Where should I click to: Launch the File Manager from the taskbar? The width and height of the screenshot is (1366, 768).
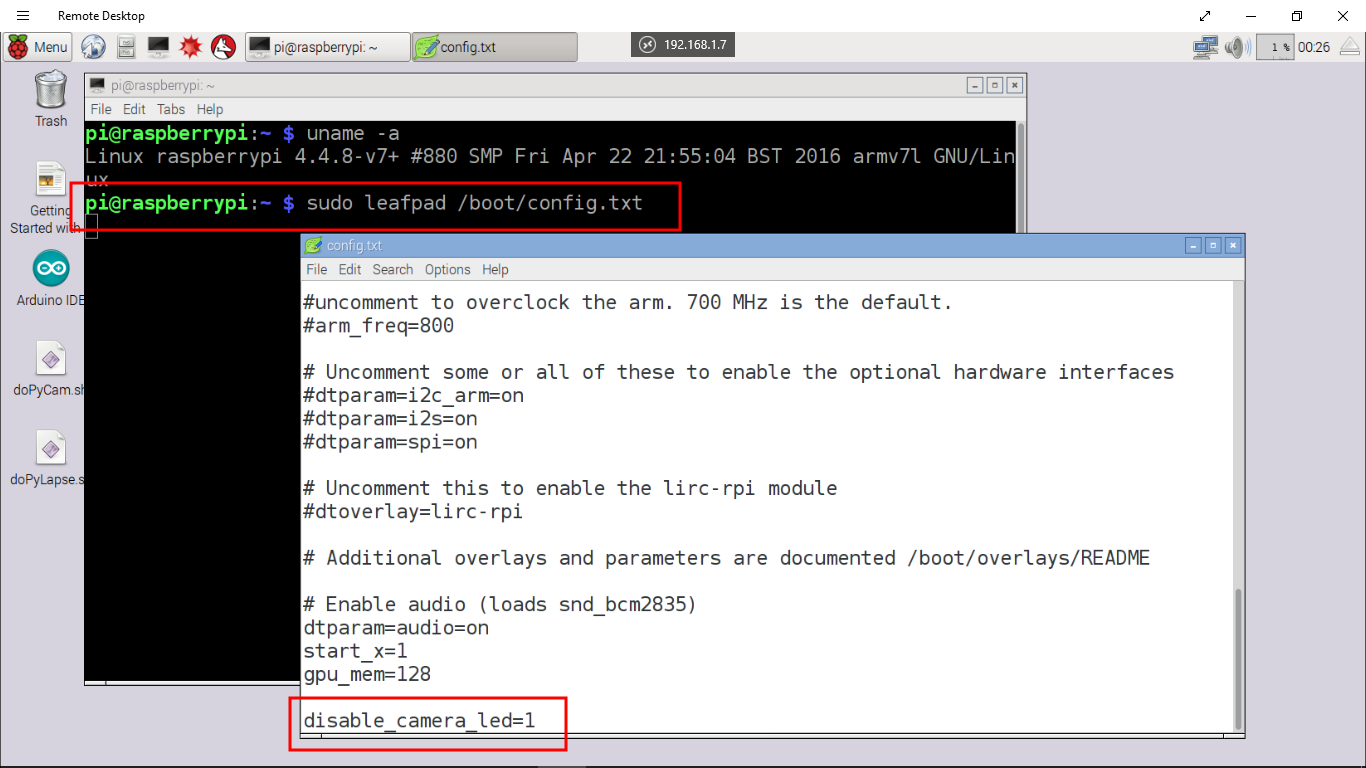click(125, 46)
